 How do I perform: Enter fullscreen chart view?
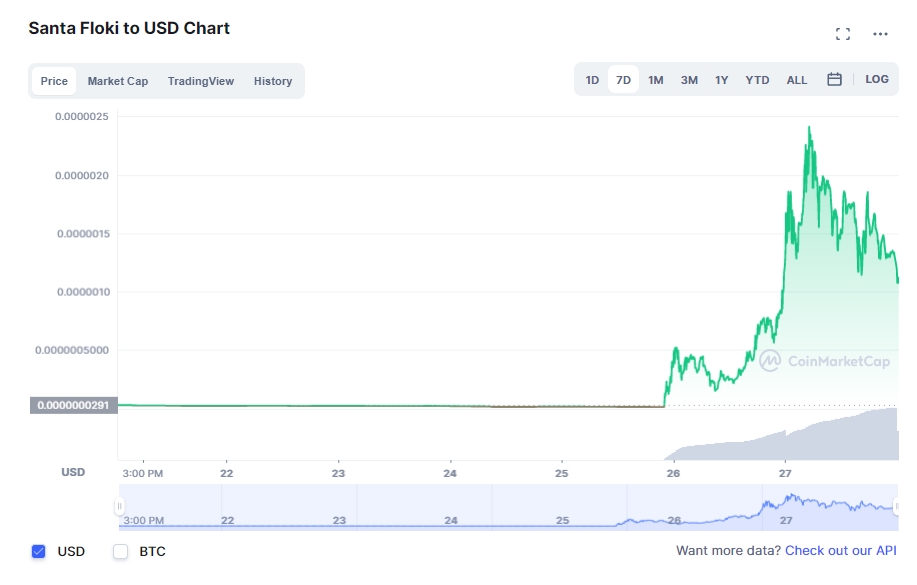[843, 34]
